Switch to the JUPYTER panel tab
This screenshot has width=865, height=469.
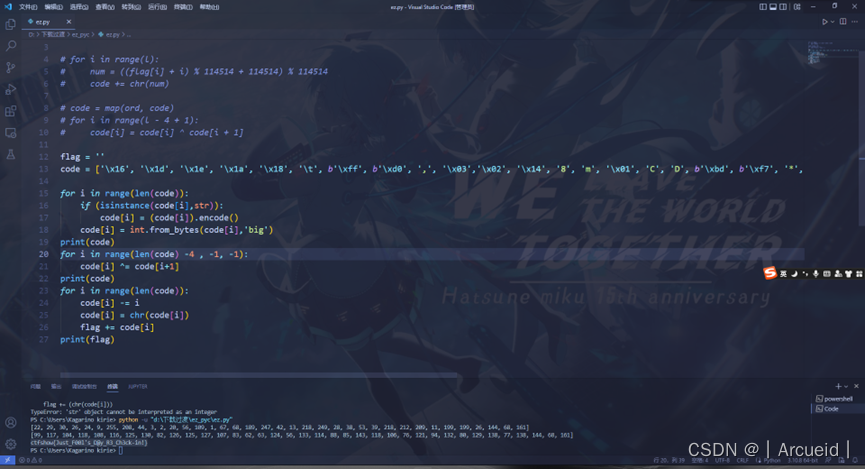(x=138, y=386)
